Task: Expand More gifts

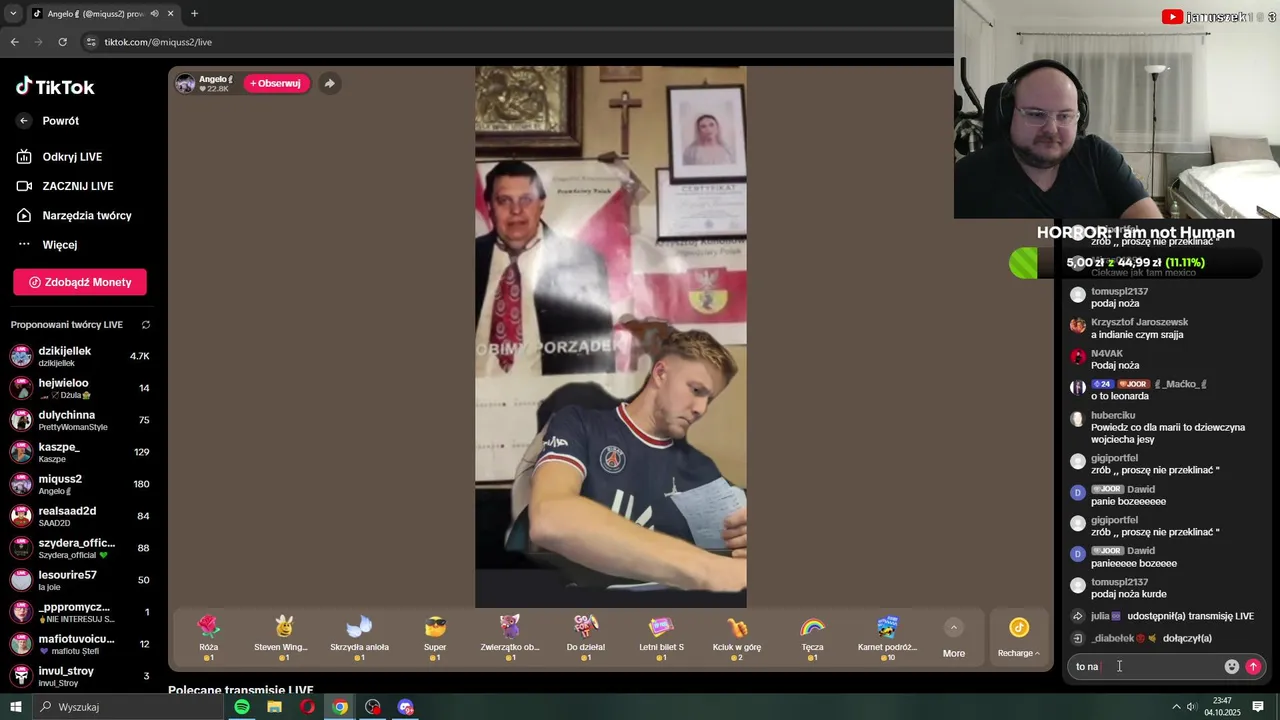Action: coord(954,638)
